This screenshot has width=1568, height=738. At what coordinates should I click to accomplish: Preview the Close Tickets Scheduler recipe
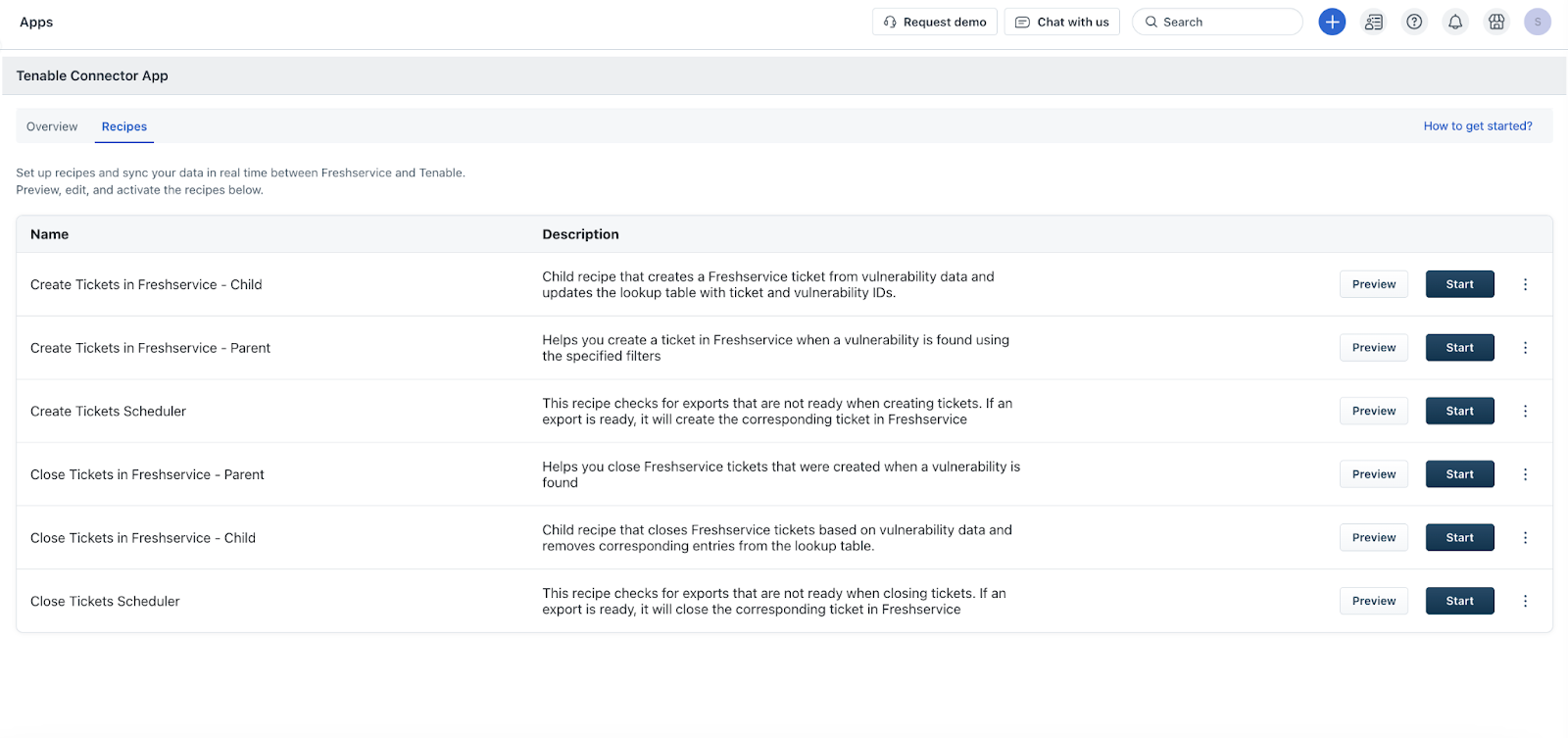[1374, 601]
